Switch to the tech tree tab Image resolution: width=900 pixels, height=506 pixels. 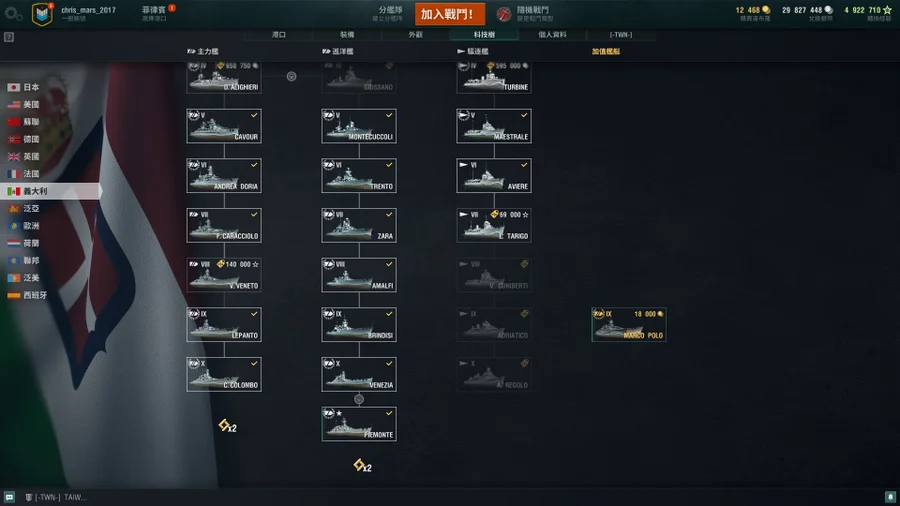click(x=484, y=34)
